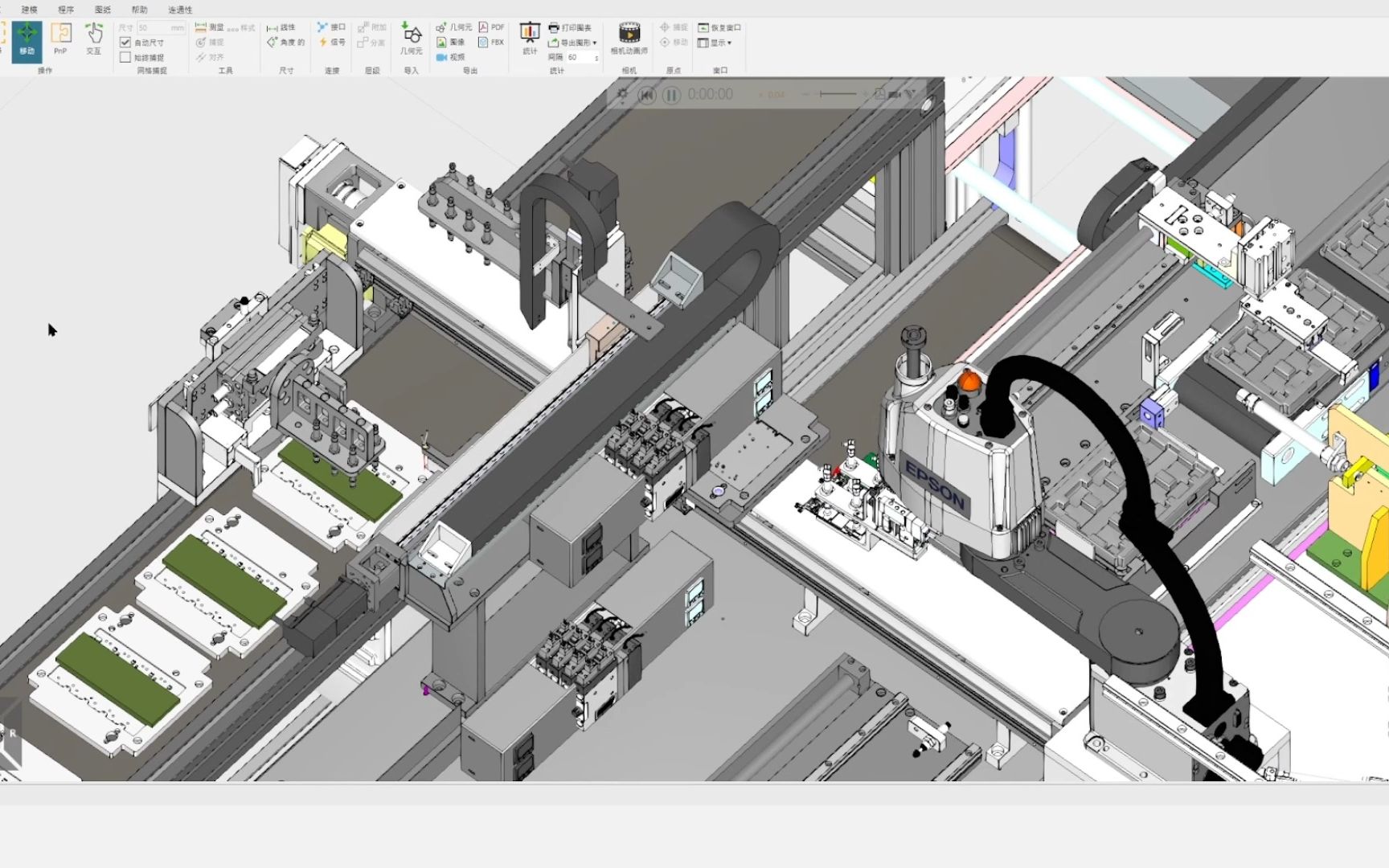Click the 间隔 interval value field

[583, 57]
